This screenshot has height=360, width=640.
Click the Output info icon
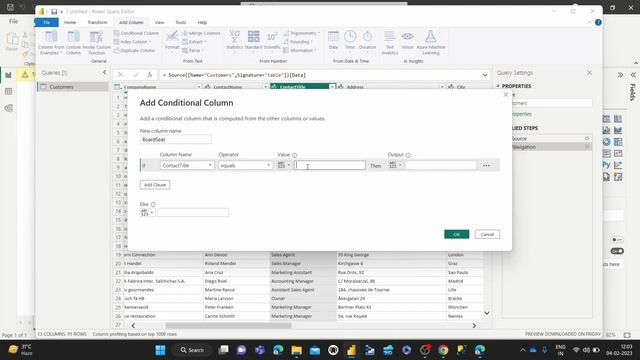408,155
